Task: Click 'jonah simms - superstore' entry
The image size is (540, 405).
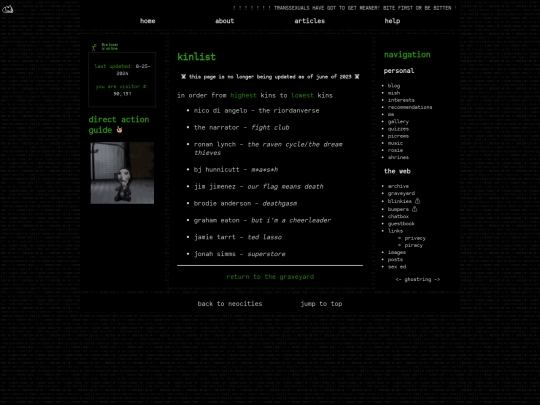Action: pyautogui.click(x=239, y=254)
